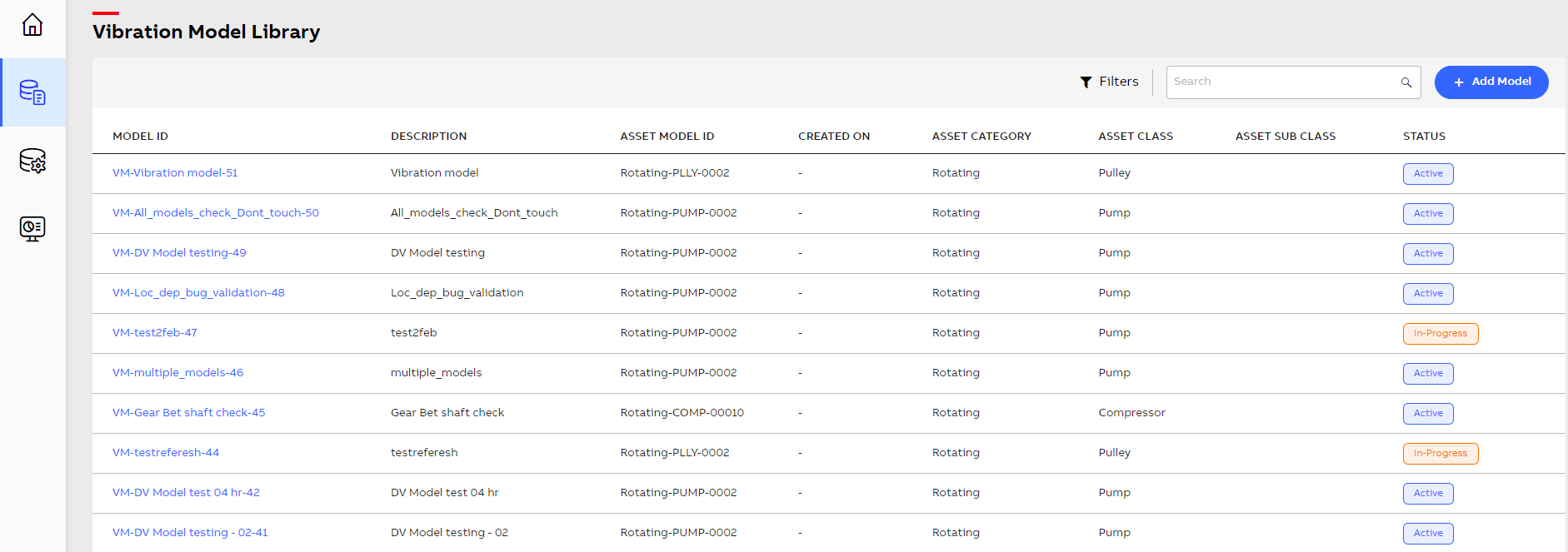Viewport: 1568px width, 552px height.
Task: Open VM-All_models_check_Dont_touch-50 model
Action: (x=216, y=213)
